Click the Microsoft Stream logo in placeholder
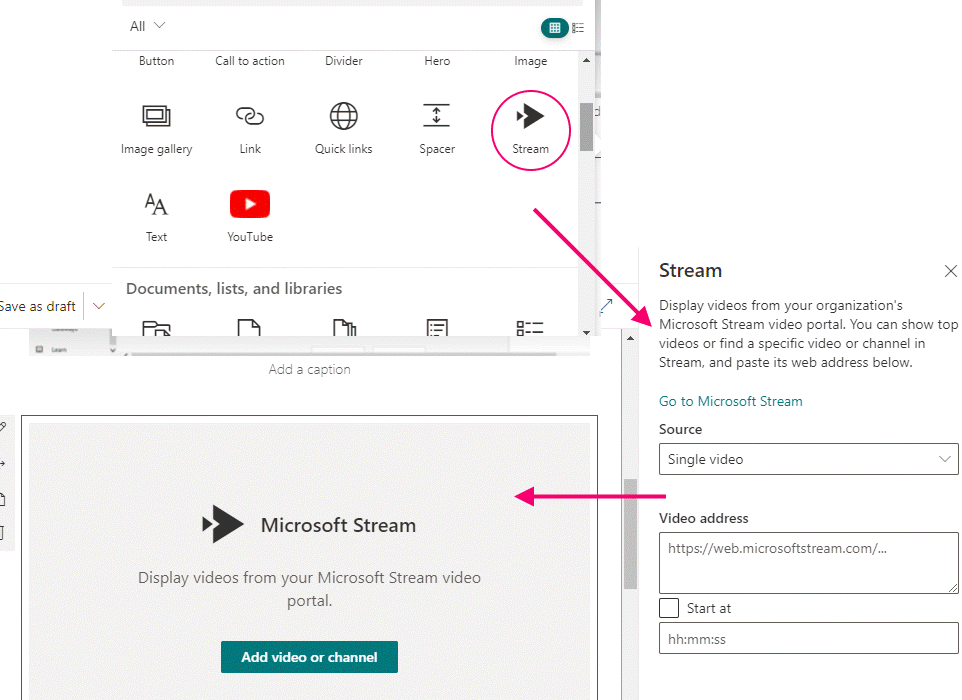Image resolution: width=962 pixels, height=700 pixels. [223, 524]
